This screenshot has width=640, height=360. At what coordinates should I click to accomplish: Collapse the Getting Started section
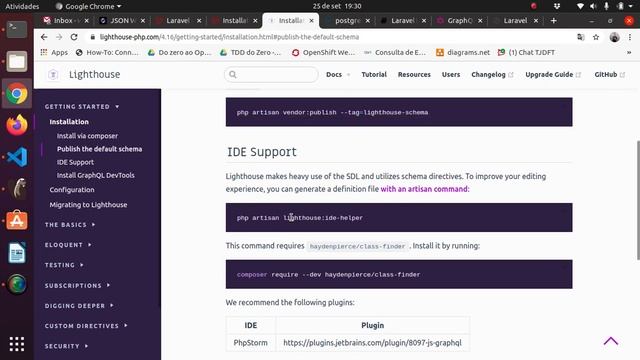coord(82,107)
